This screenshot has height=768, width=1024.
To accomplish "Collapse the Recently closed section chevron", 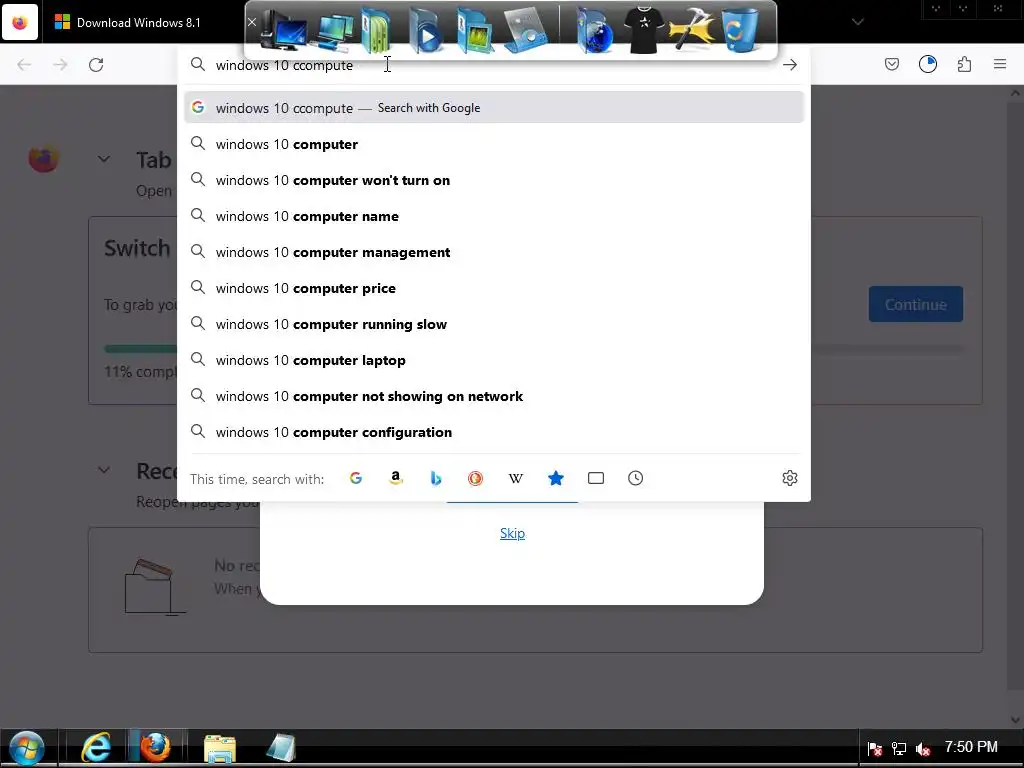I will (104, 470).
